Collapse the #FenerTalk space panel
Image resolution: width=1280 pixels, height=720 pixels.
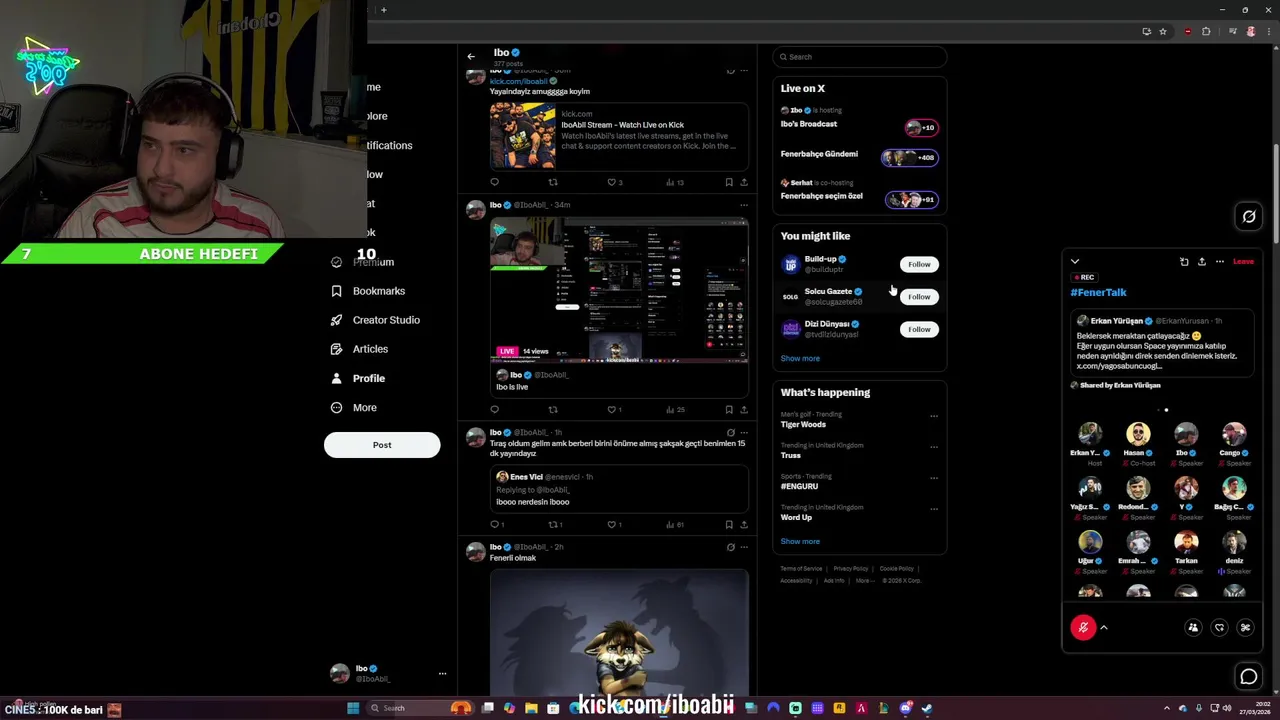tap(1075, 261)
